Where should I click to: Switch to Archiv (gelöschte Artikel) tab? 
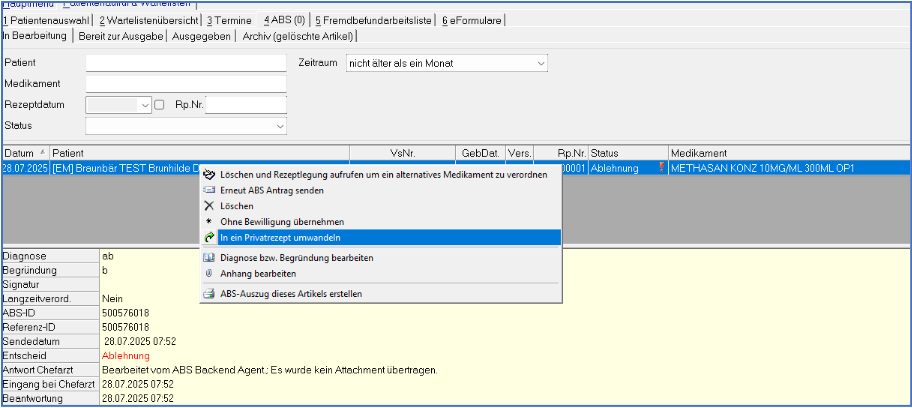(x=302, y=36)
